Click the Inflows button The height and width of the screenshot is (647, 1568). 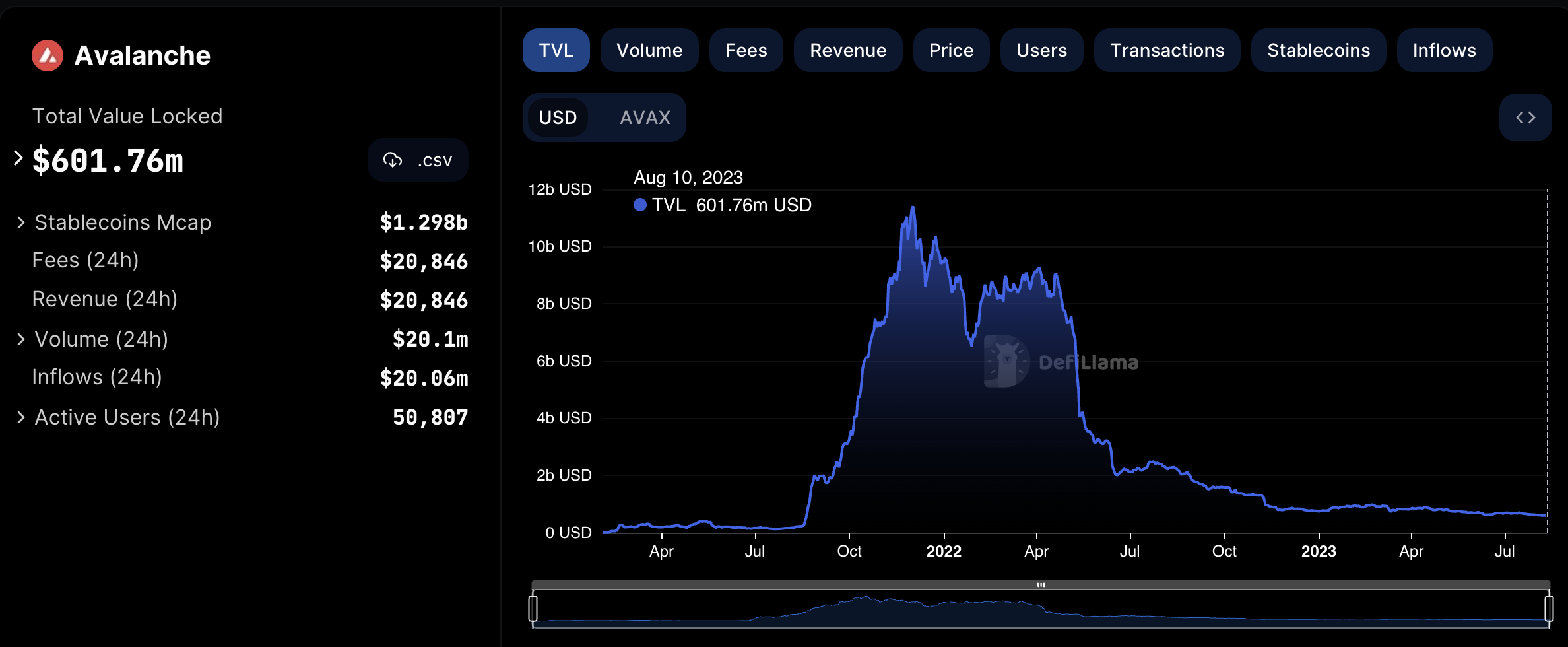click(x=1444, y=50)
